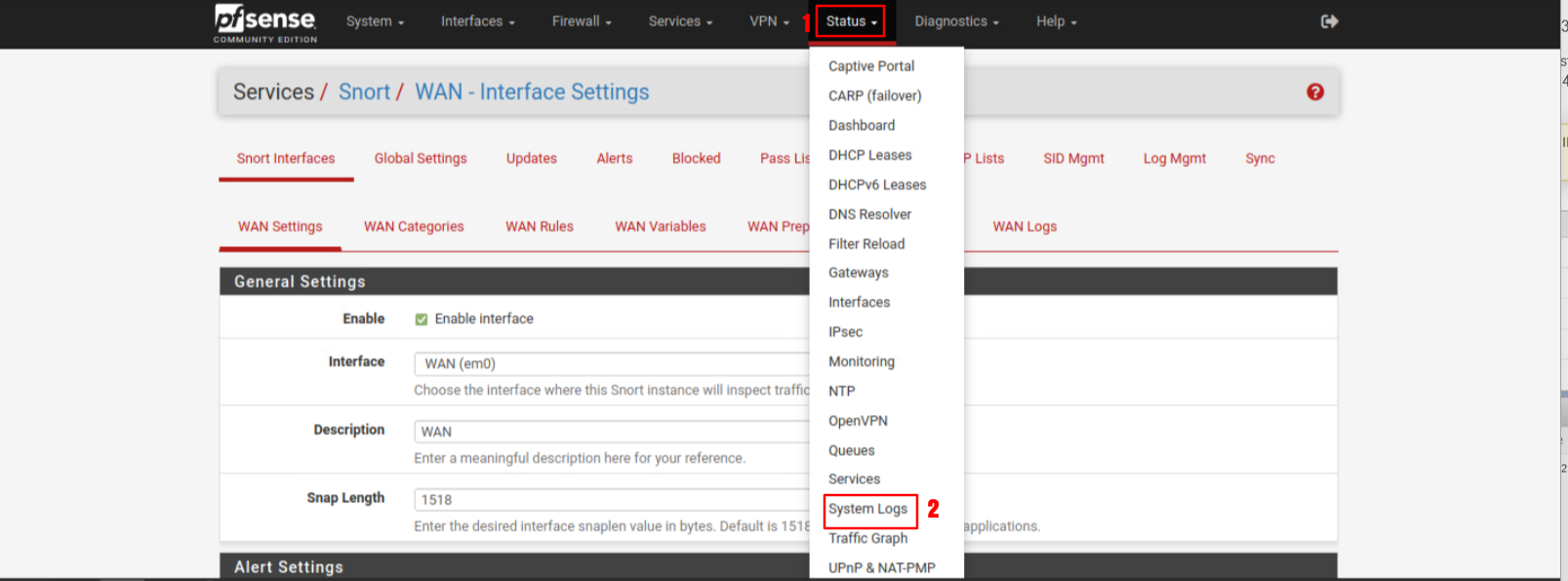This screenshot has width=1568, height=581.
Task: Open the Interface WAN (em0) select box
Action: coord(612,363)
